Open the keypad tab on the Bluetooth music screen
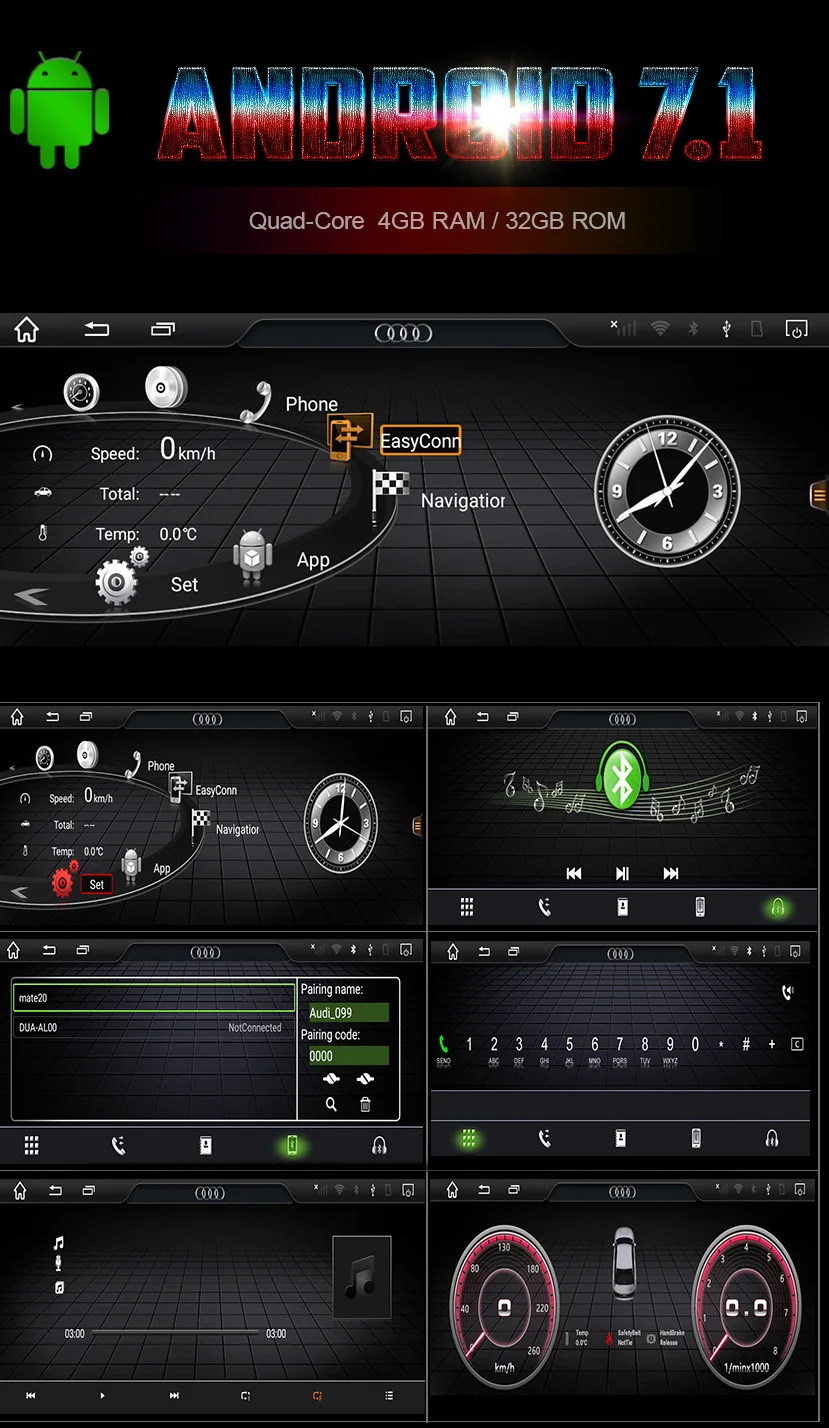Viewport: 829px width, 1428px height. click(466, 907)
